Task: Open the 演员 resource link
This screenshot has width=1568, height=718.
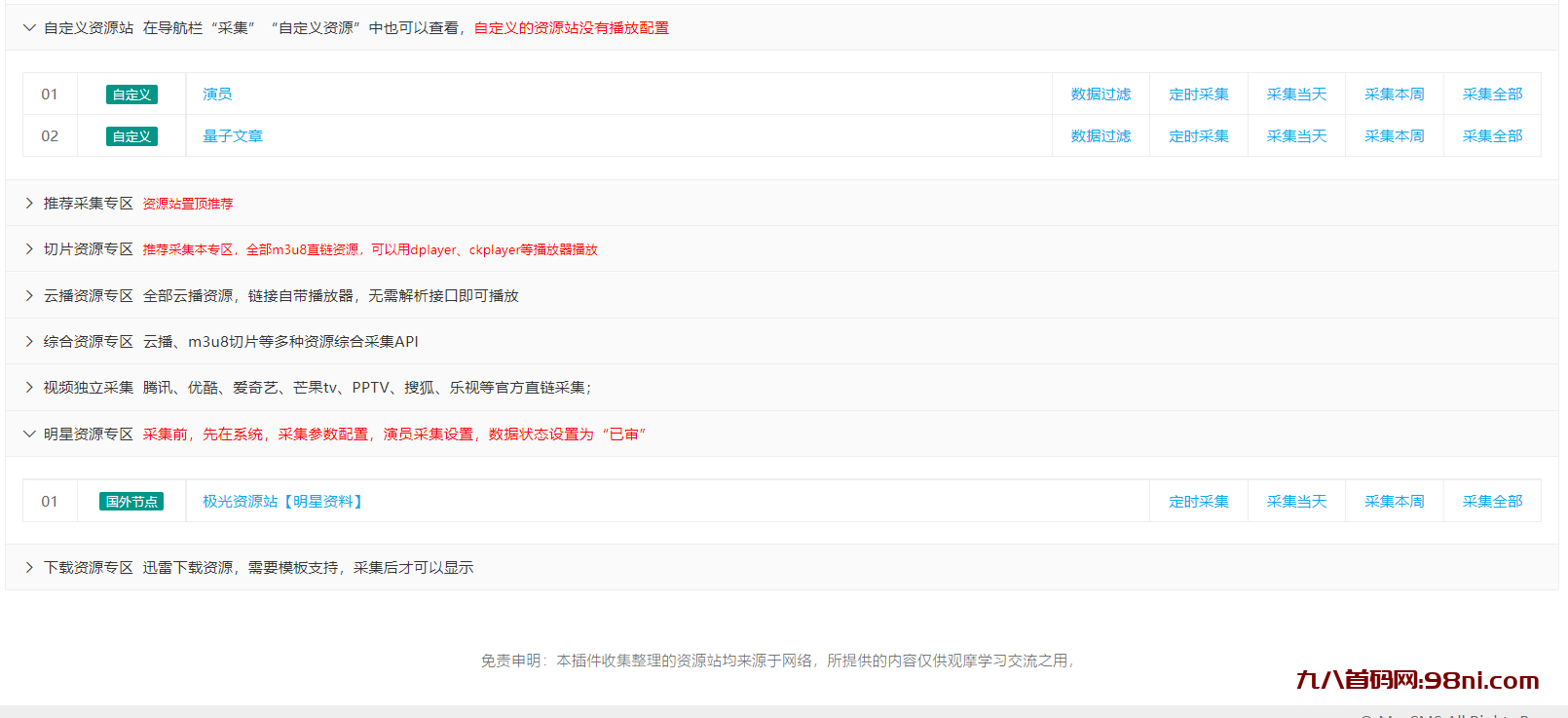Action: tap(217, 94)
